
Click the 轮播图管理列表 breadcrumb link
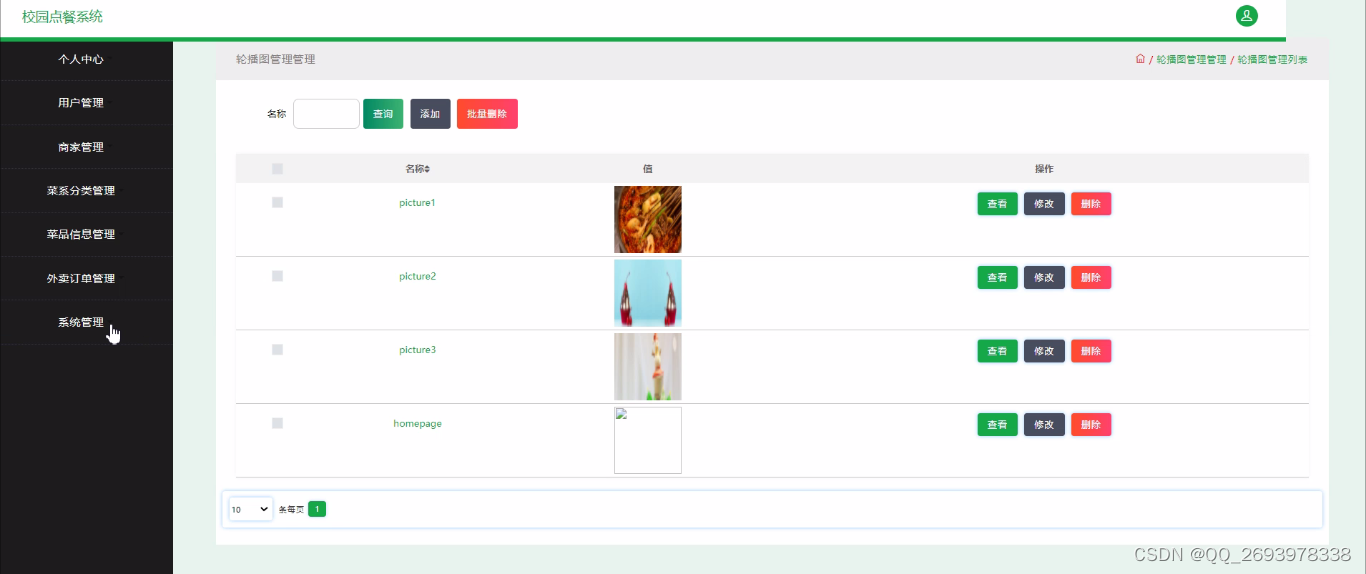1273,60
